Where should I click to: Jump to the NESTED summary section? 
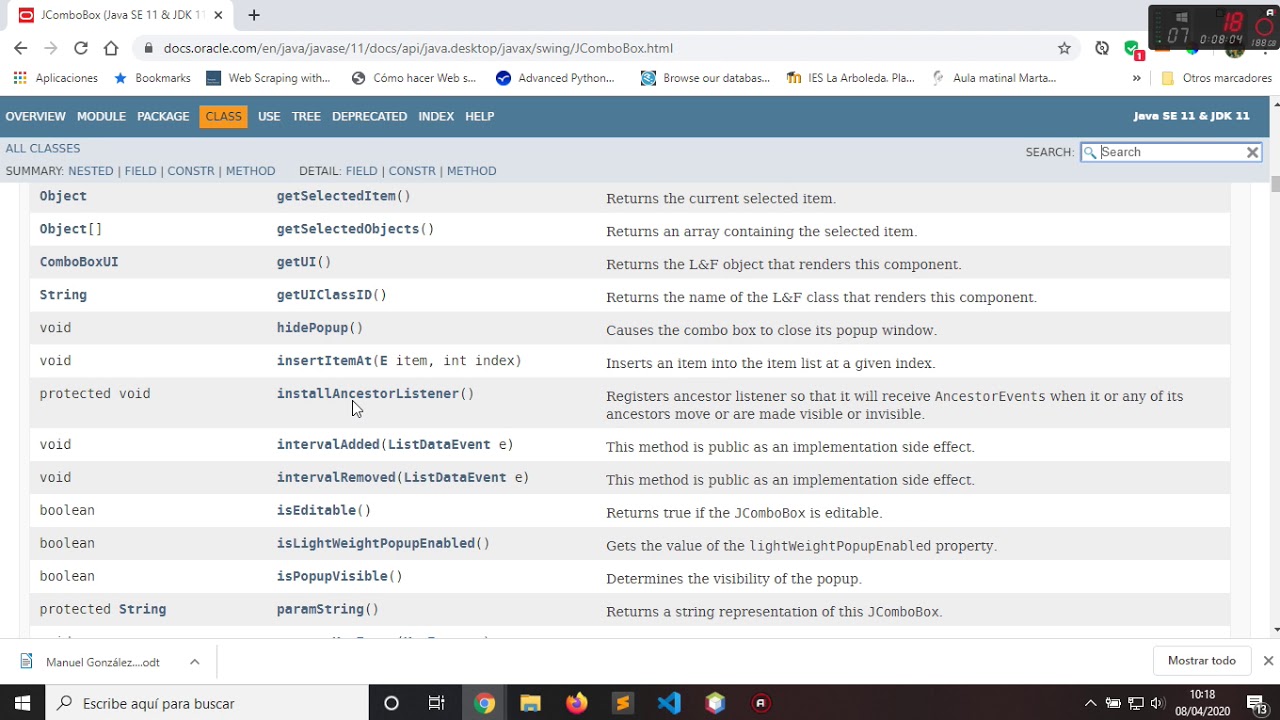point(90,171)
